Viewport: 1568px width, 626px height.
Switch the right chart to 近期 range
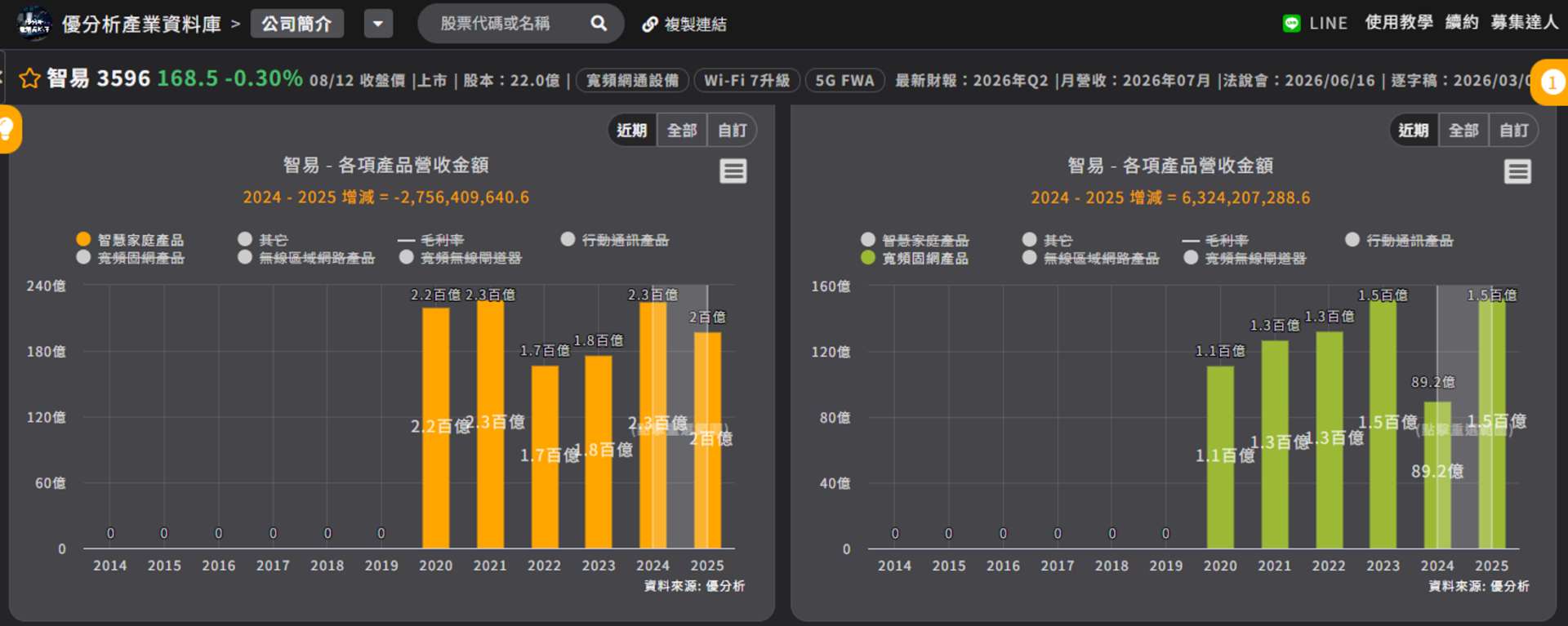click(1414, 131)
